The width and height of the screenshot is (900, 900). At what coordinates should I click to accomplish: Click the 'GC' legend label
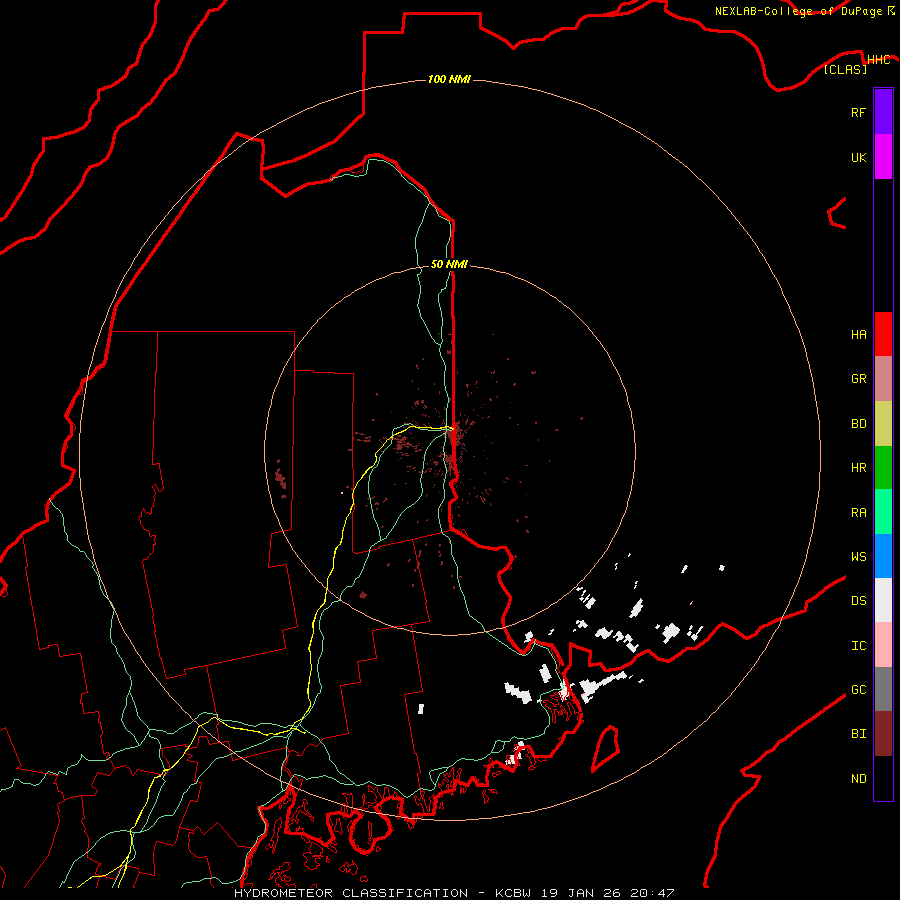pyautogui.click(x=858, y=690)
